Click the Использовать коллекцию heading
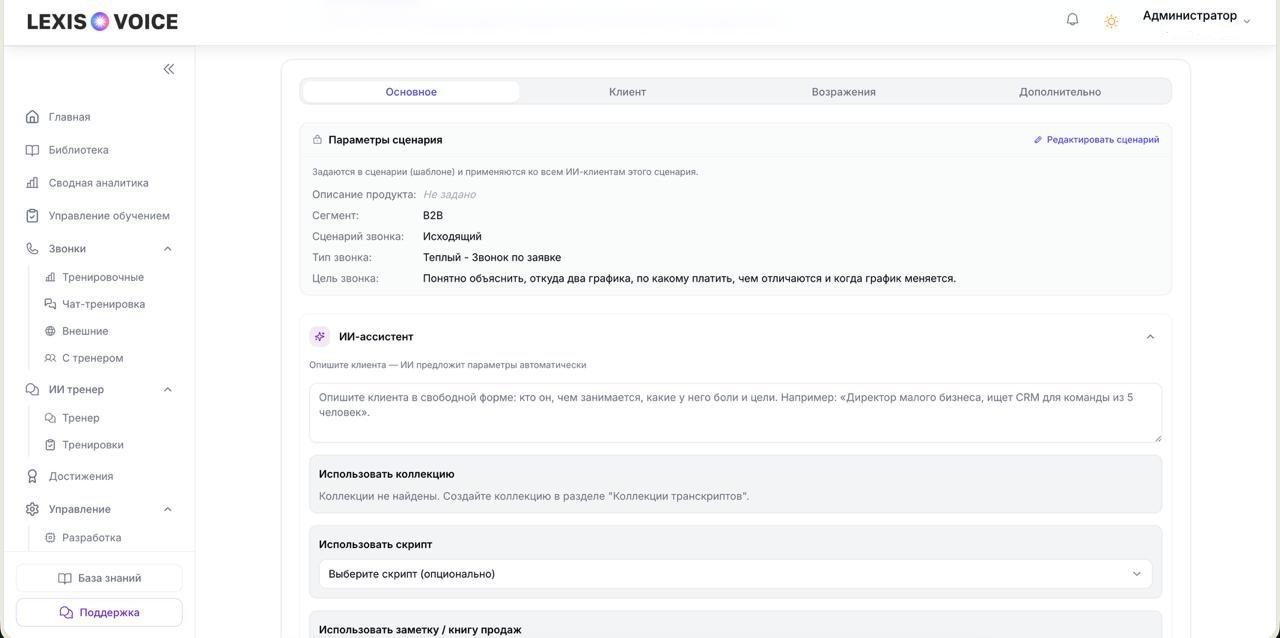Viewport: 1280px width, 638px height. click(x=387, y=474)
